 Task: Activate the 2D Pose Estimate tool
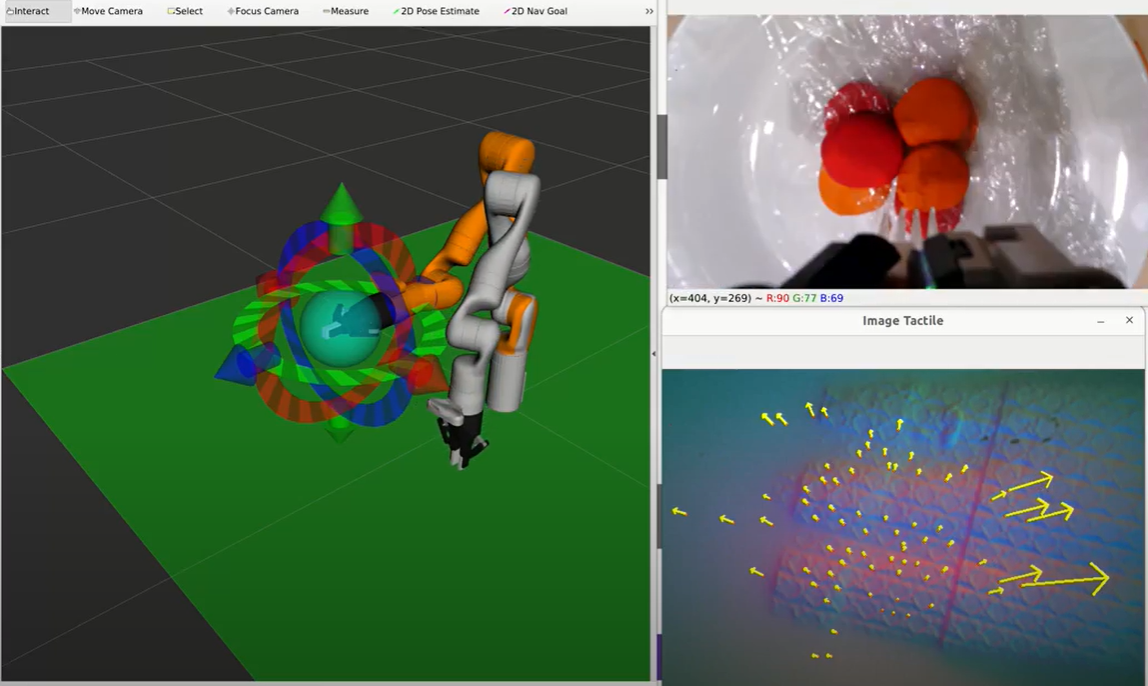[436, 11]
